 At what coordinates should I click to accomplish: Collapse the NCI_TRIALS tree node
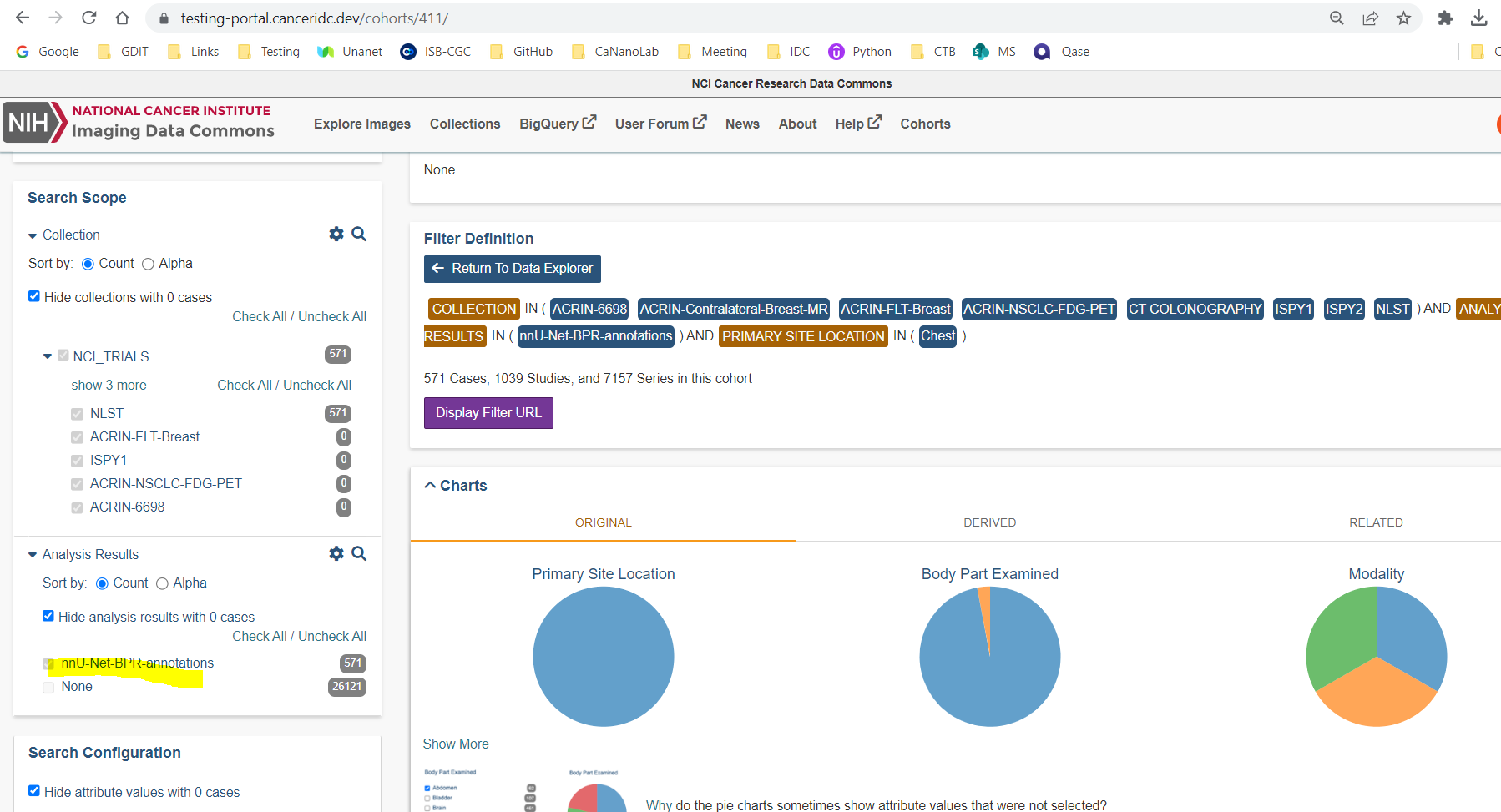click(x=48, y=356)
